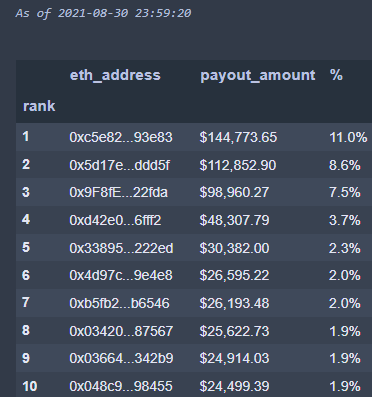Select address 0x5d17e...ddd5f

click(119, 165)
